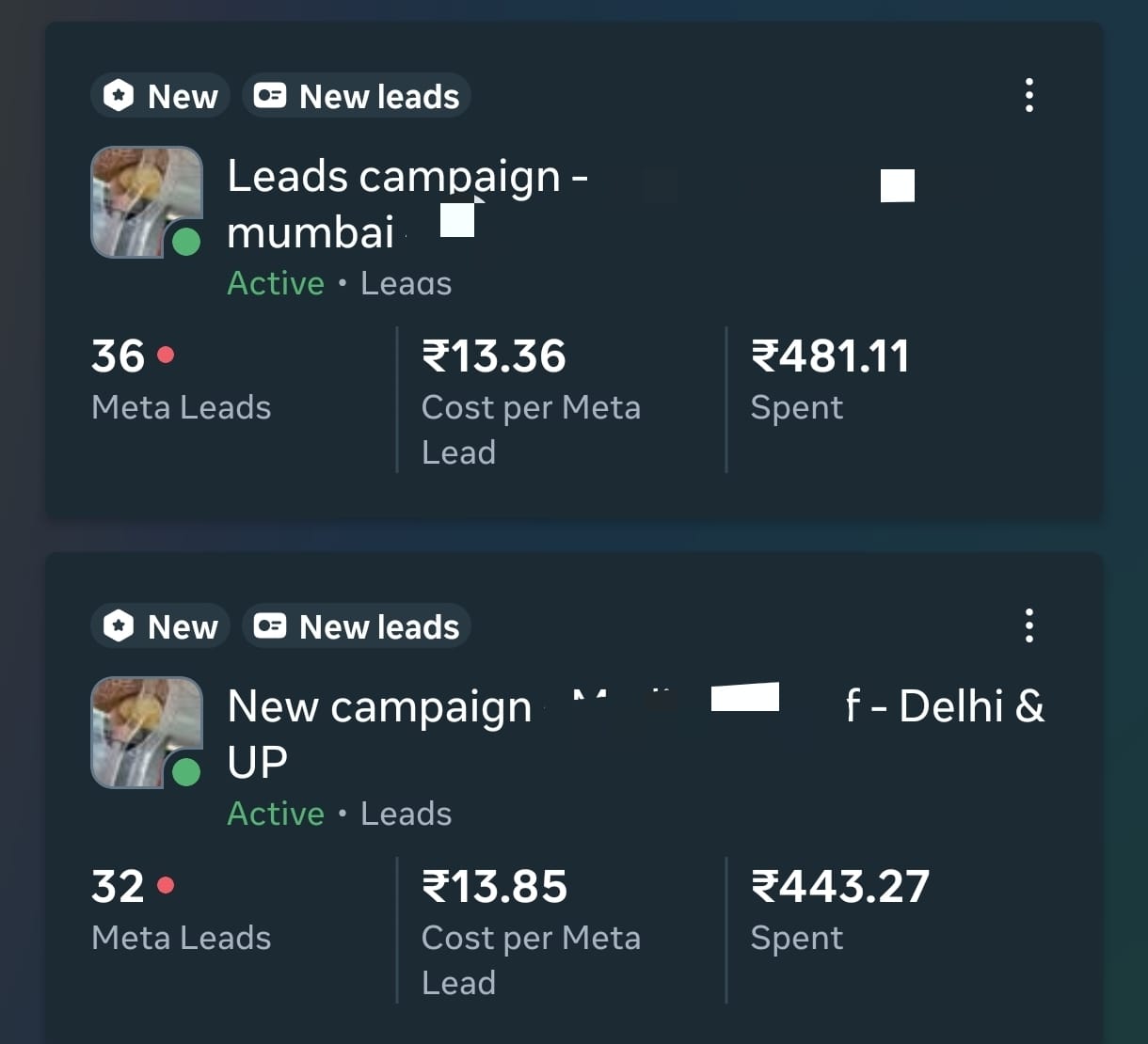Open the Delhi & UP campaign ad thumbnail
Image resolution: width=1148 pixels, height=1044 pixels.
click(139, 728)
